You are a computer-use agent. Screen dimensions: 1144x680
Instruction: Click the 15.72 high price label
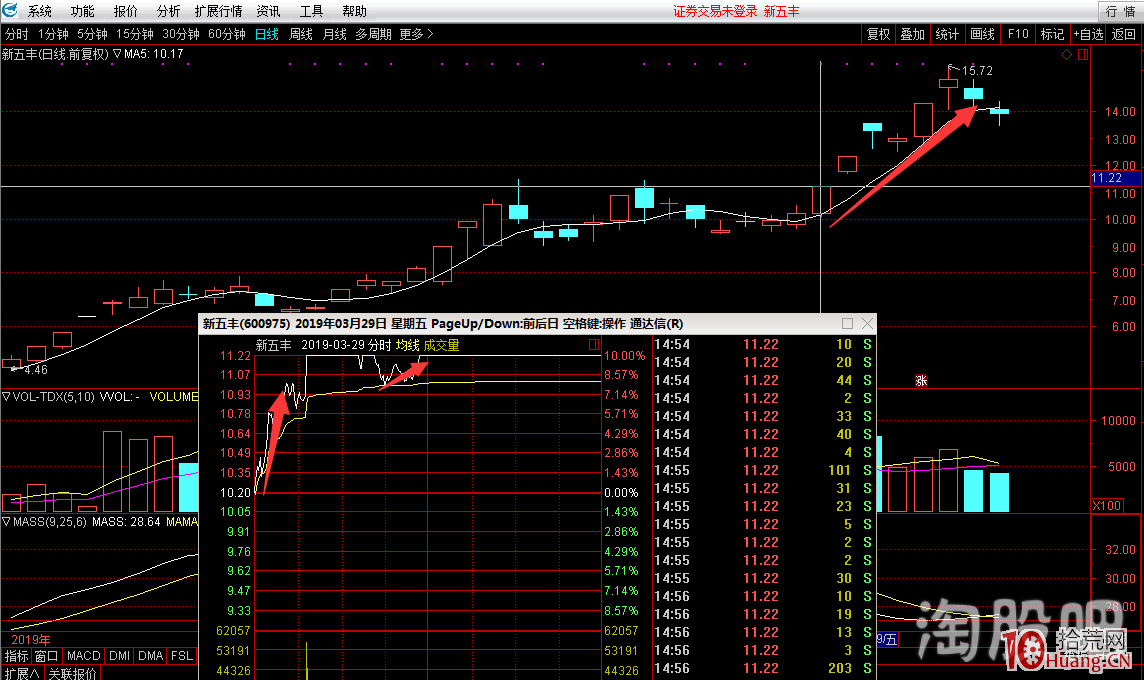[977, 71]
